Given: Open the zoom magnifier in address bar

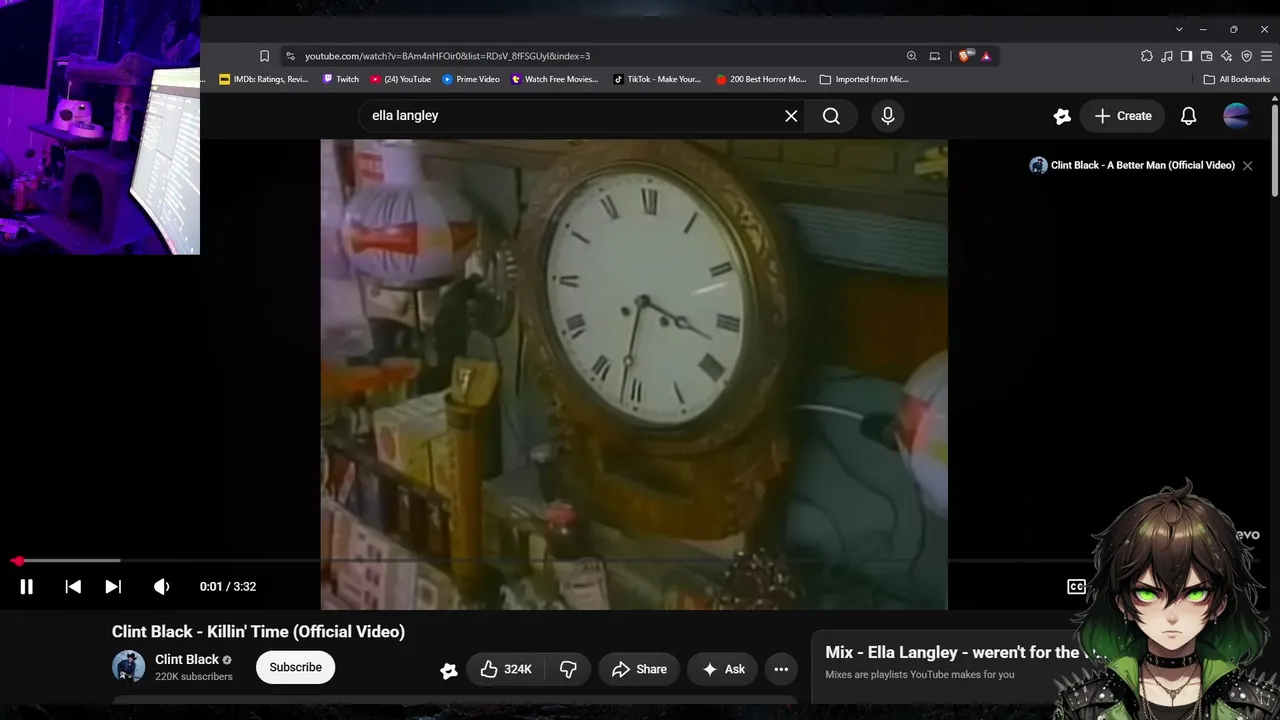Looking at the screenshot, I should (911, 56).
